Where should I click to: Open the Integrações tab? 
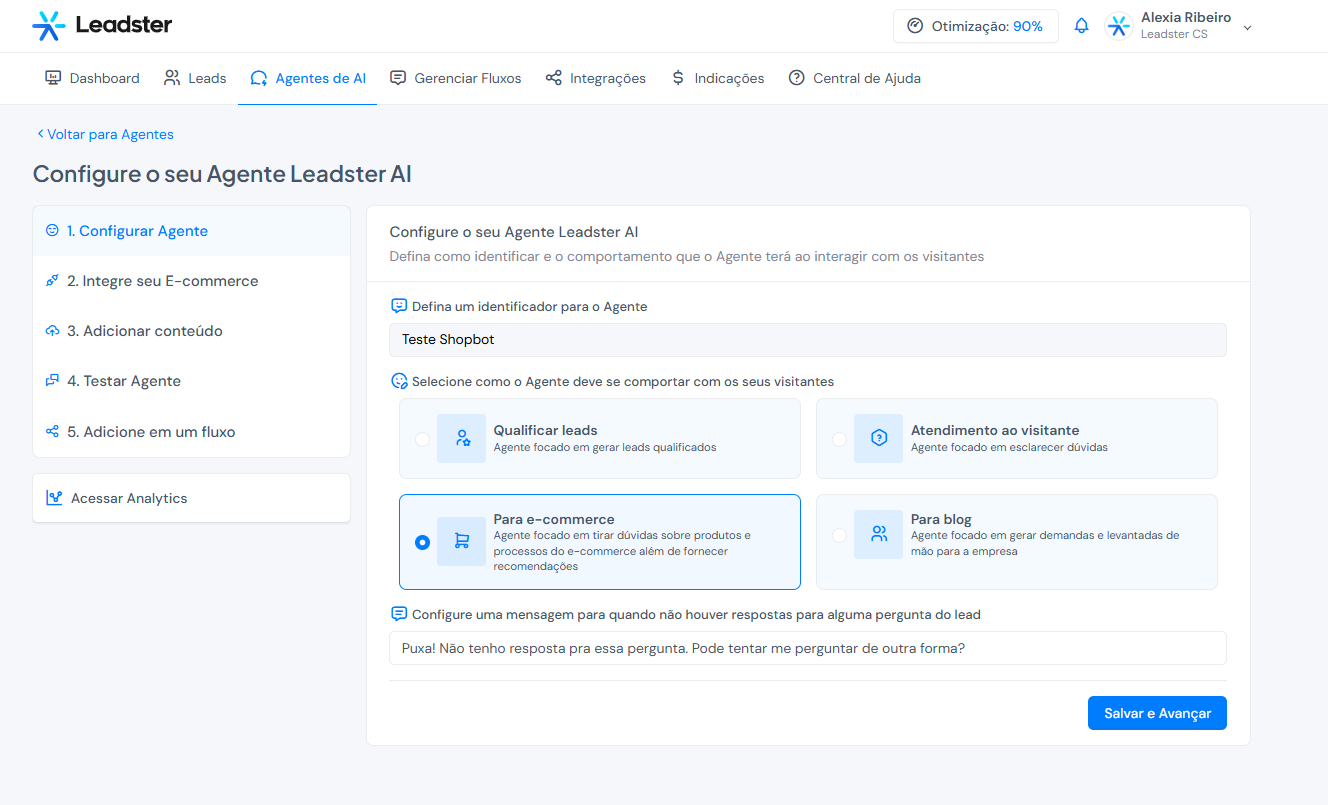coord(596,78)
